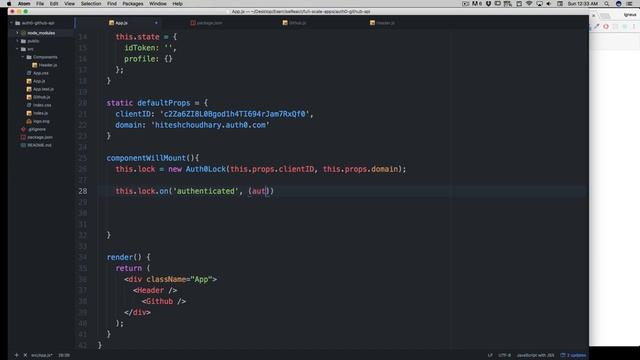
Task: Click the clientID string value in code
Action: coord(235,114)
